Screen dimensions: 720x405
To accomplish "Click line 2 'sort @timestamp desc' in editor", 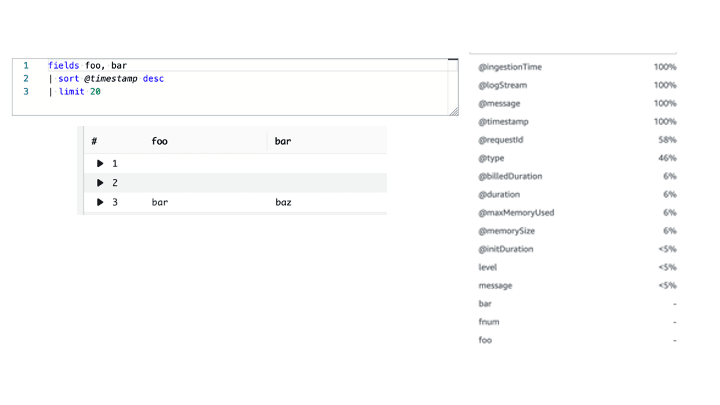I will [x=106, y=79].
